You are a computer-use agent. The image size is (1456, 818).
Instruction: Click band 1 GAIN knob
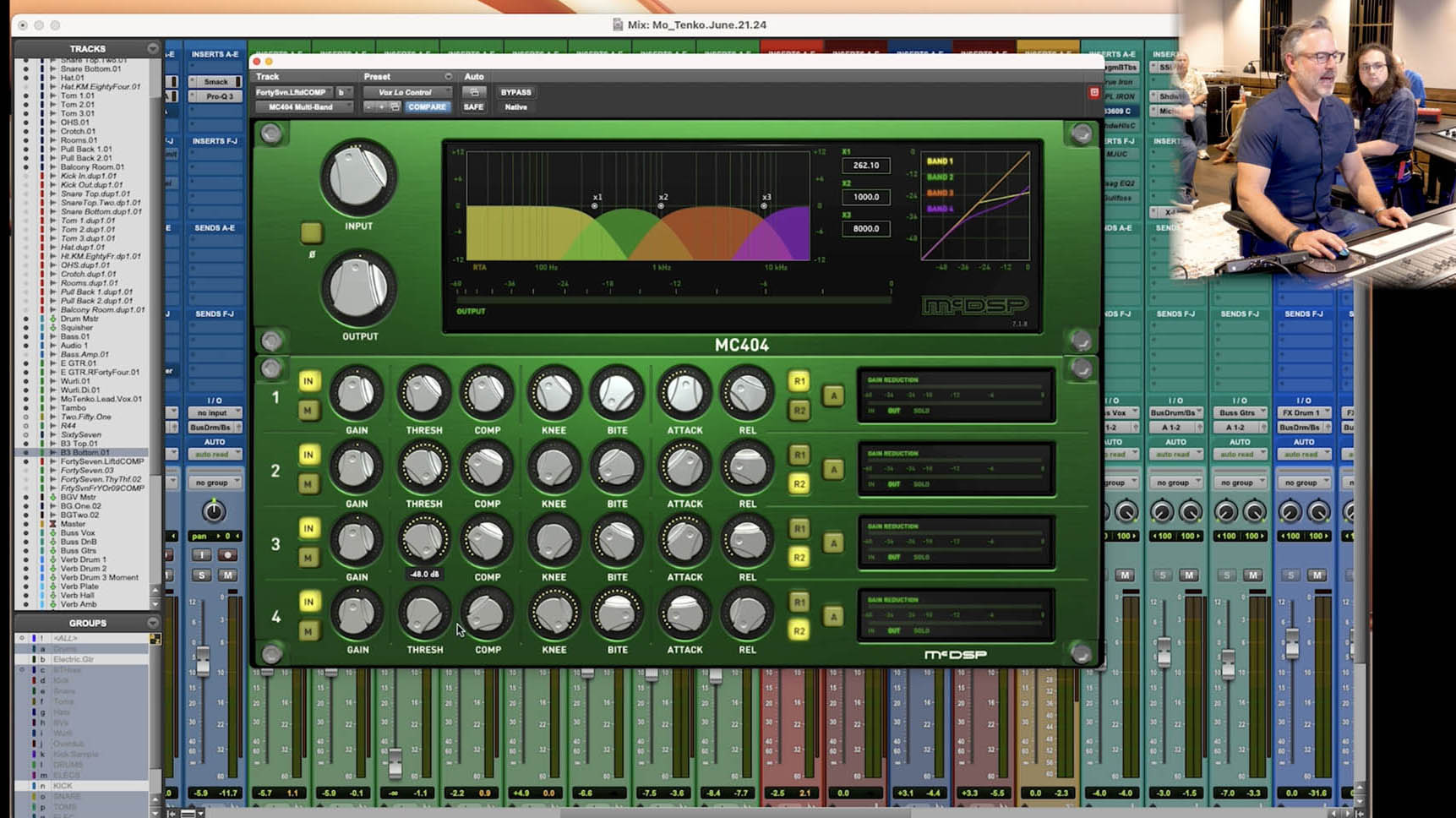coord(357,394)
